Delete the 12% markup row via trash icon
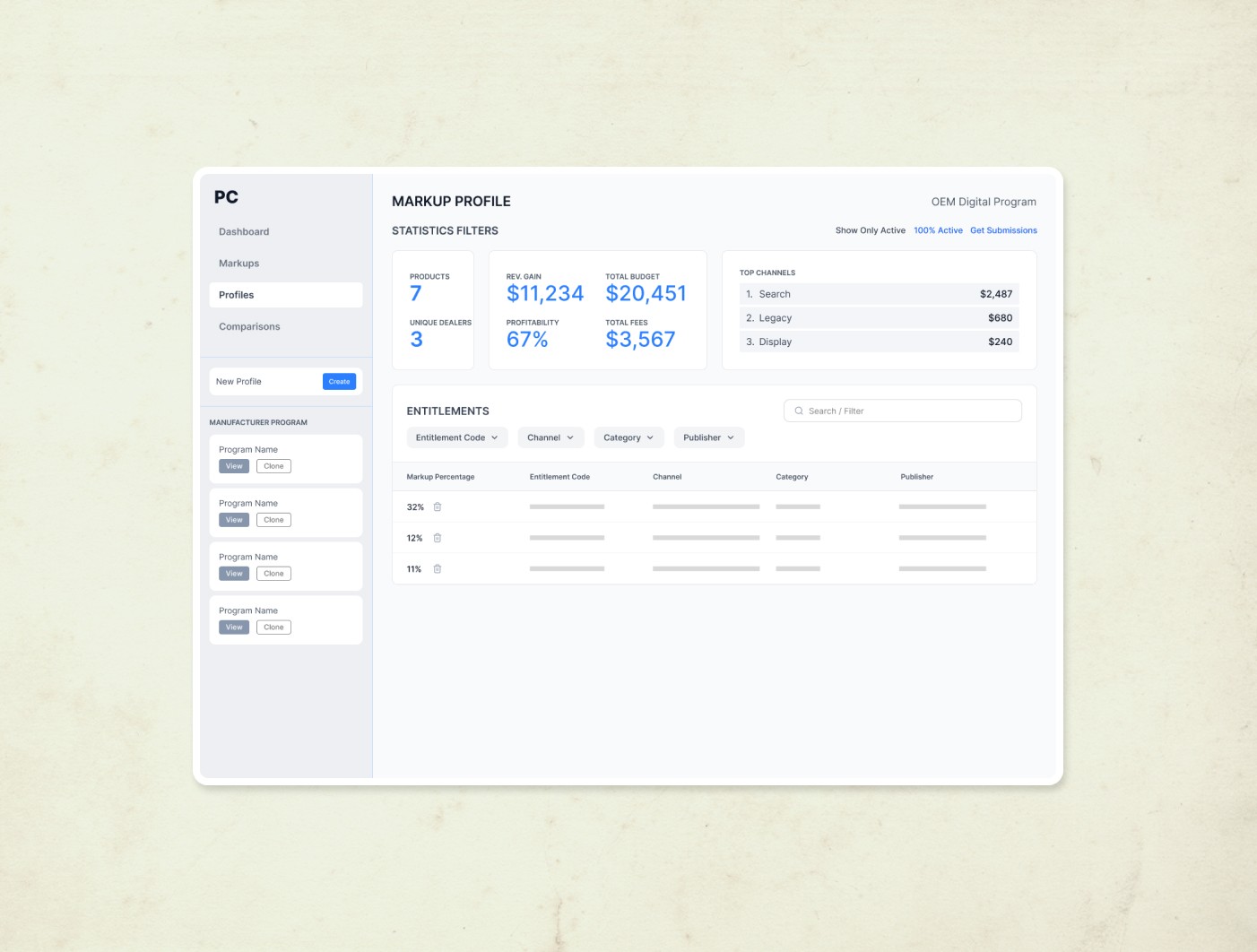This screenshot has height=952, width=1257. 438,538
